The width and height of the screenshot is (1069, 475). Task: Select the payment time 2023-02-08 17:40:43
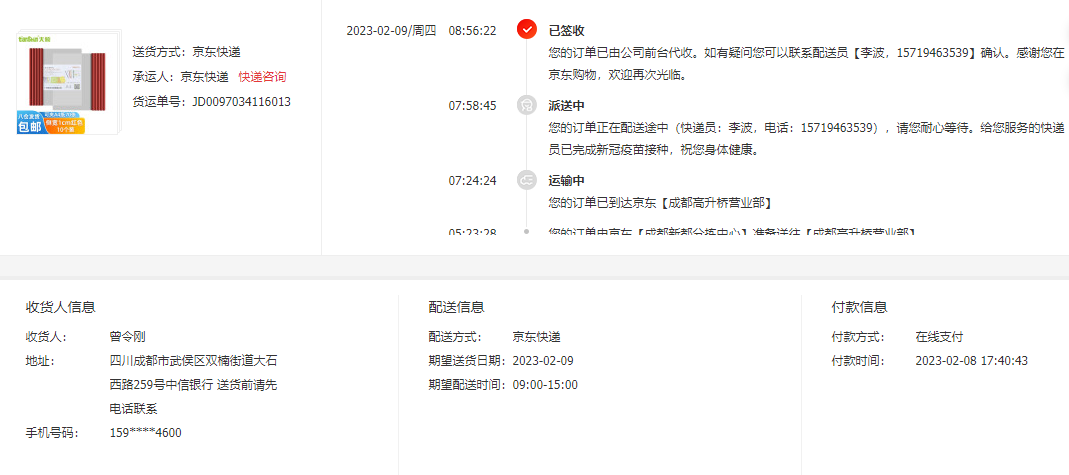972,361
